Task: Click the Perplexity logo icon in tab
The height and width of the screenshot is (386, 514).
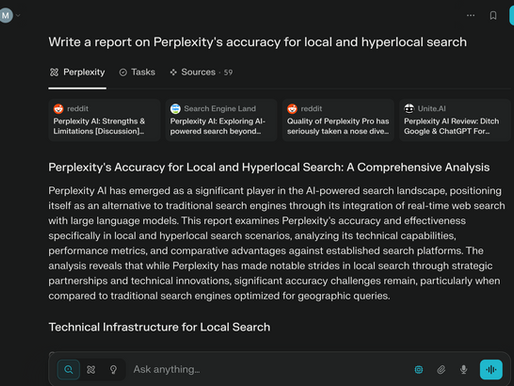Action: (54, 72)
